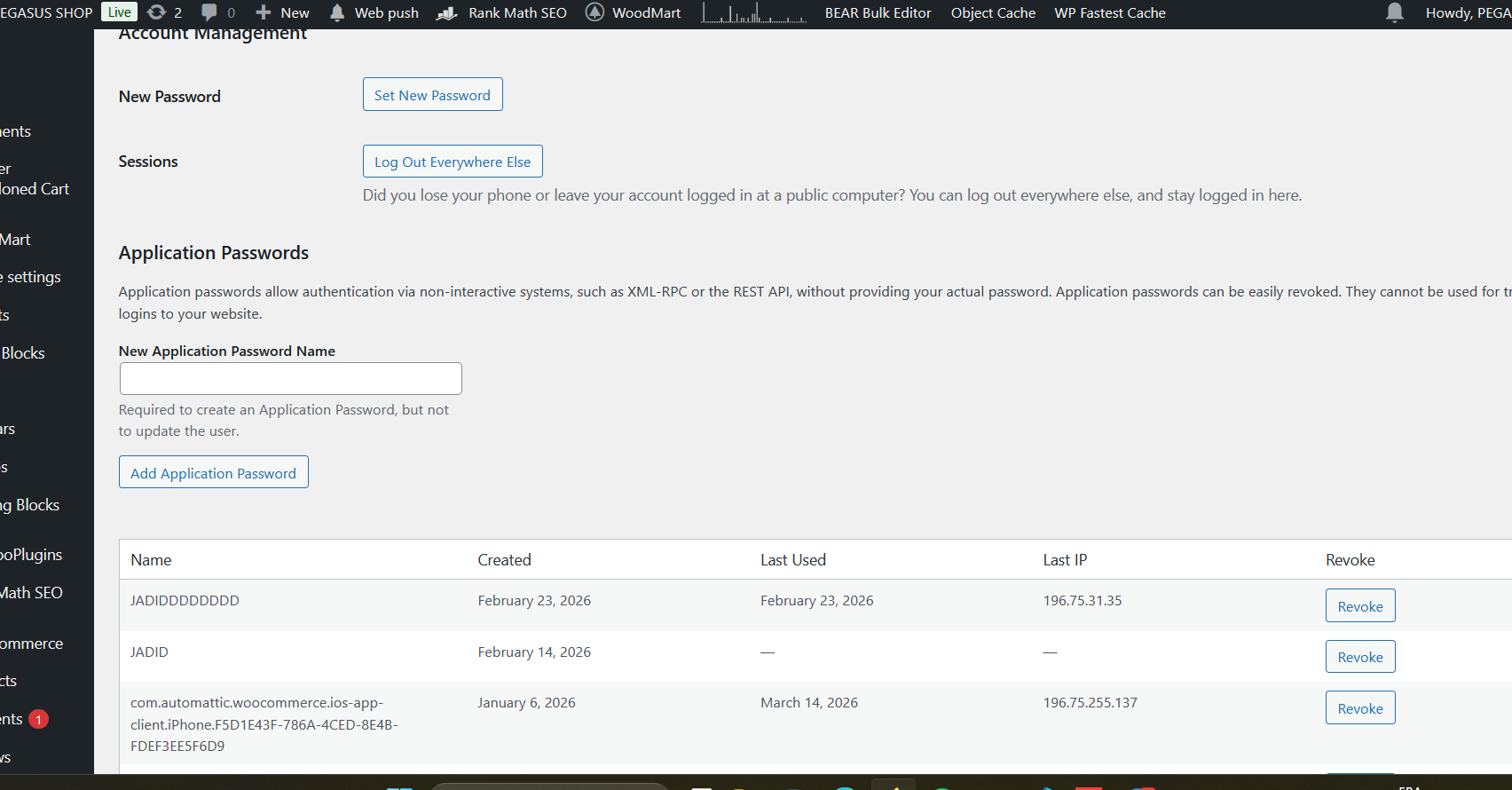This screenshot has width=1512, height=790.
Task: Click the com.automattic.woocommerce.ios-app-client name cell
Action: pyautogui.click(x=264, y=724)
